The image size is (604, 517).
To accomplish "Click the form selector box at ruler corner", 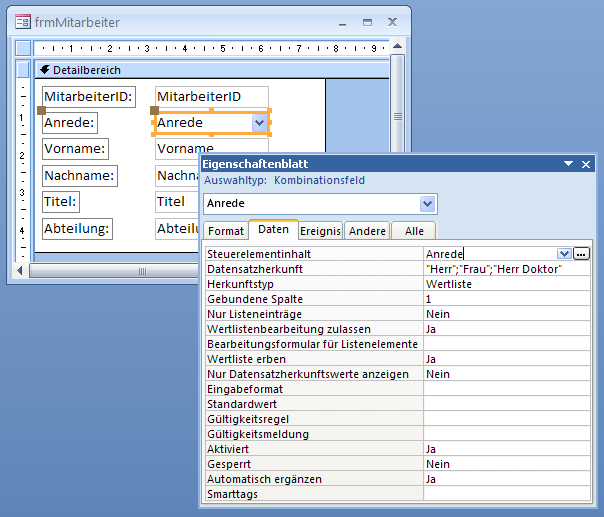I will pos(23,48).
